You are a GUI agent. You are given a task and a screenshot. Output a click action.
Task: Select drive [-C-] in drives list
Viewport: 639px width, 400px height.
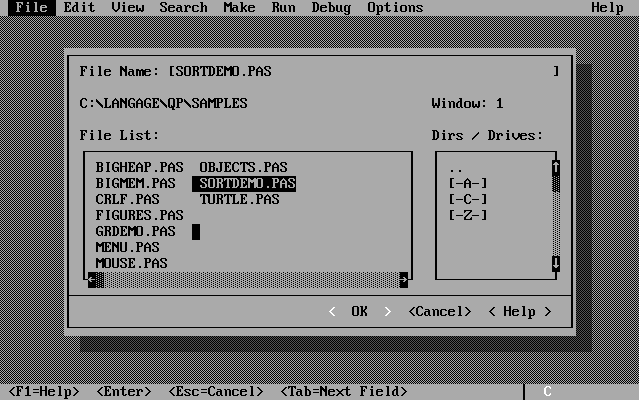coord(468,199)
